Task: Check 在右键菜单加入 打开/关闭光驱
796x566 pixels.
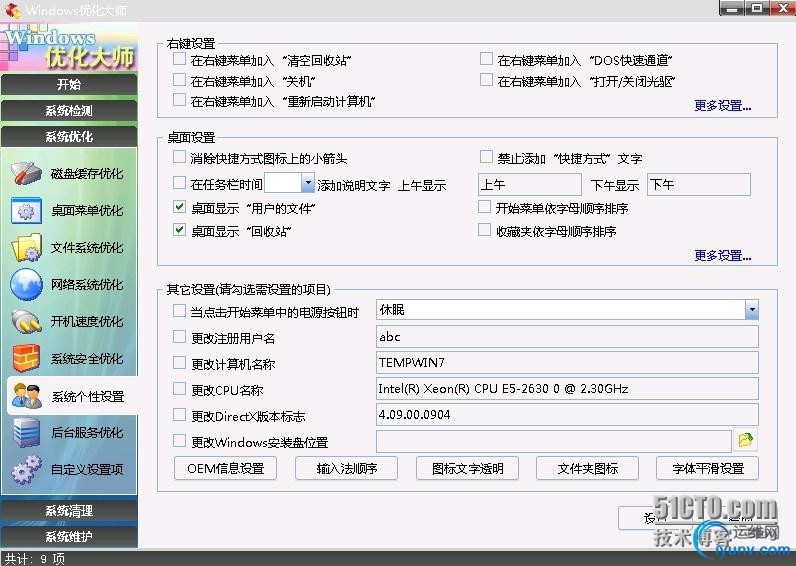Action: click(486, 80)
